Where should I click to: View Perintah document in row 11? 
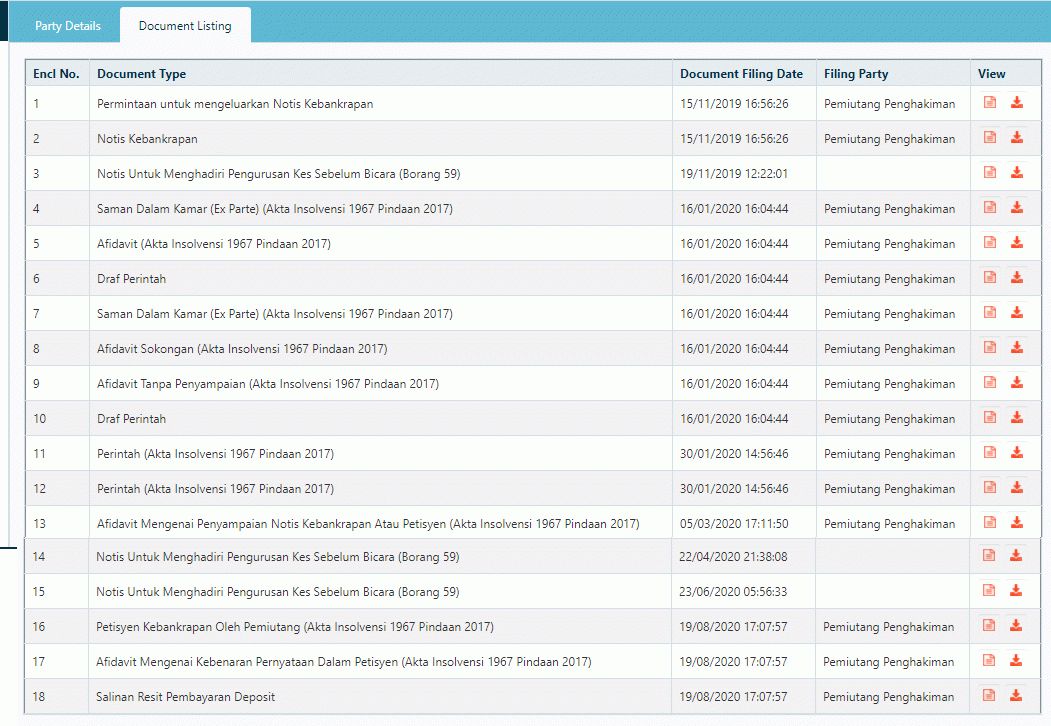tap(990, 453)
